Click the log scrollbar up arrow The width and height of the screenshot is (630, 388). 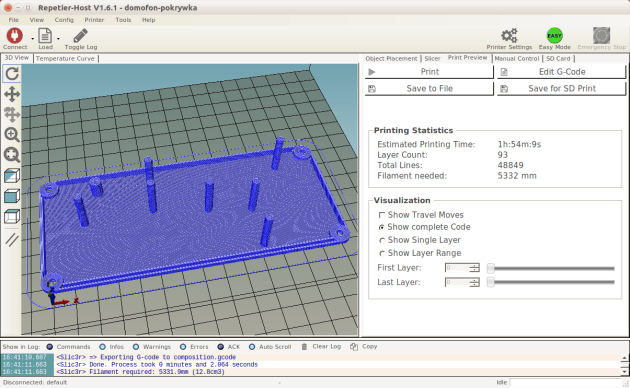point(624,358)
